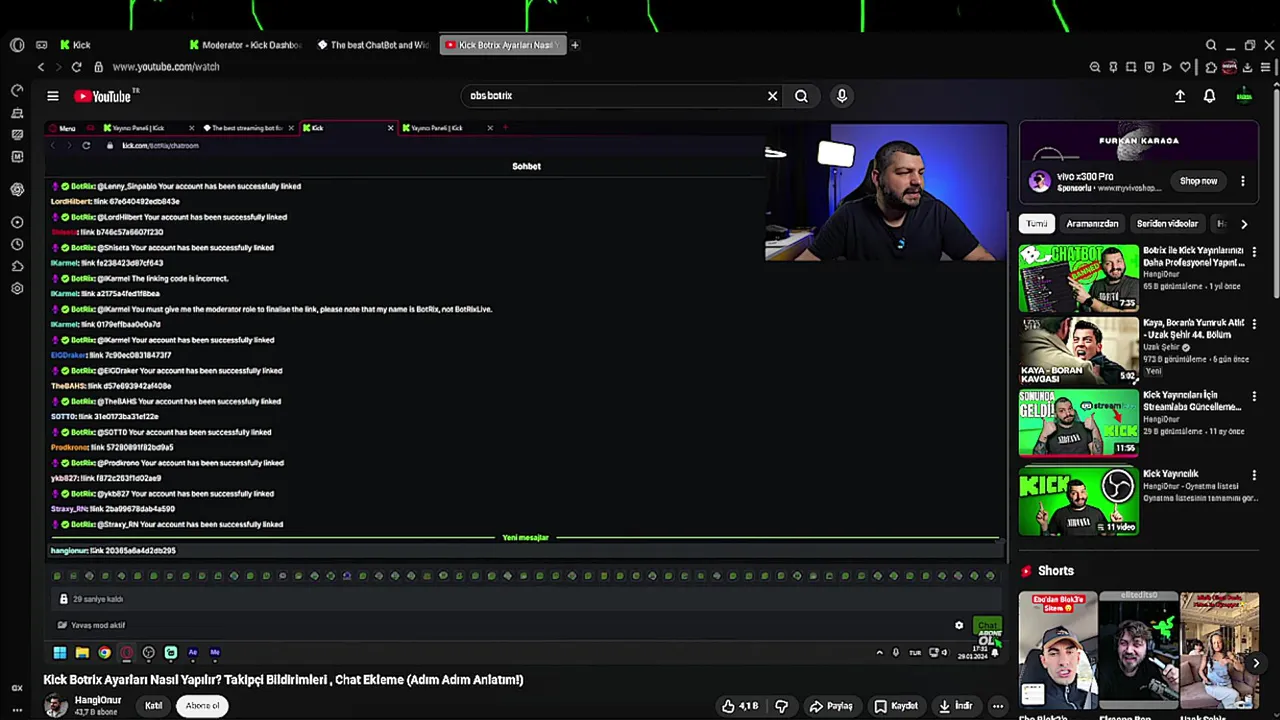Select the 'Tümü' filter chip
The image size is (1280, 720).
tap(1036, 224)
